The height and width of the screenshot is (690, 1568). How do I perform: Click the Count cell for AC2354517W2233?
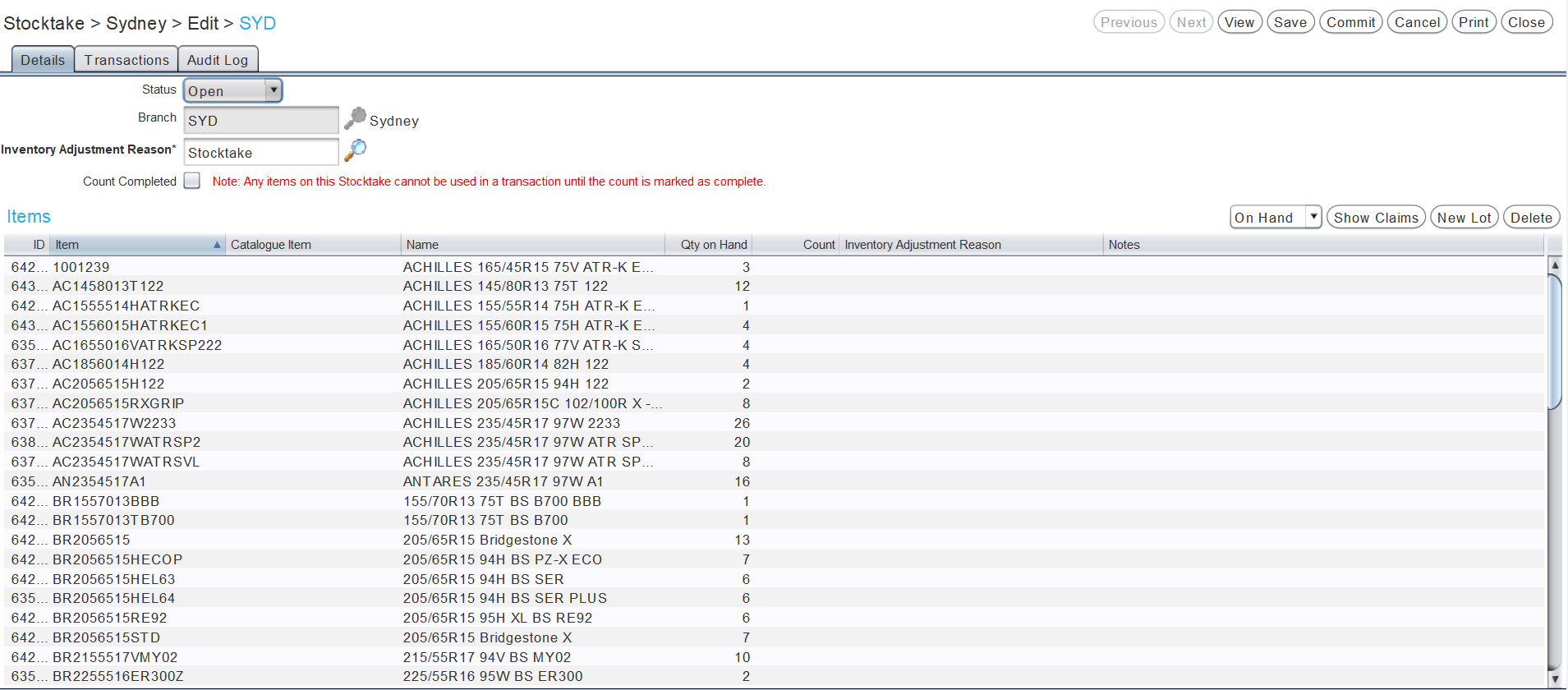tap(796, 423)
